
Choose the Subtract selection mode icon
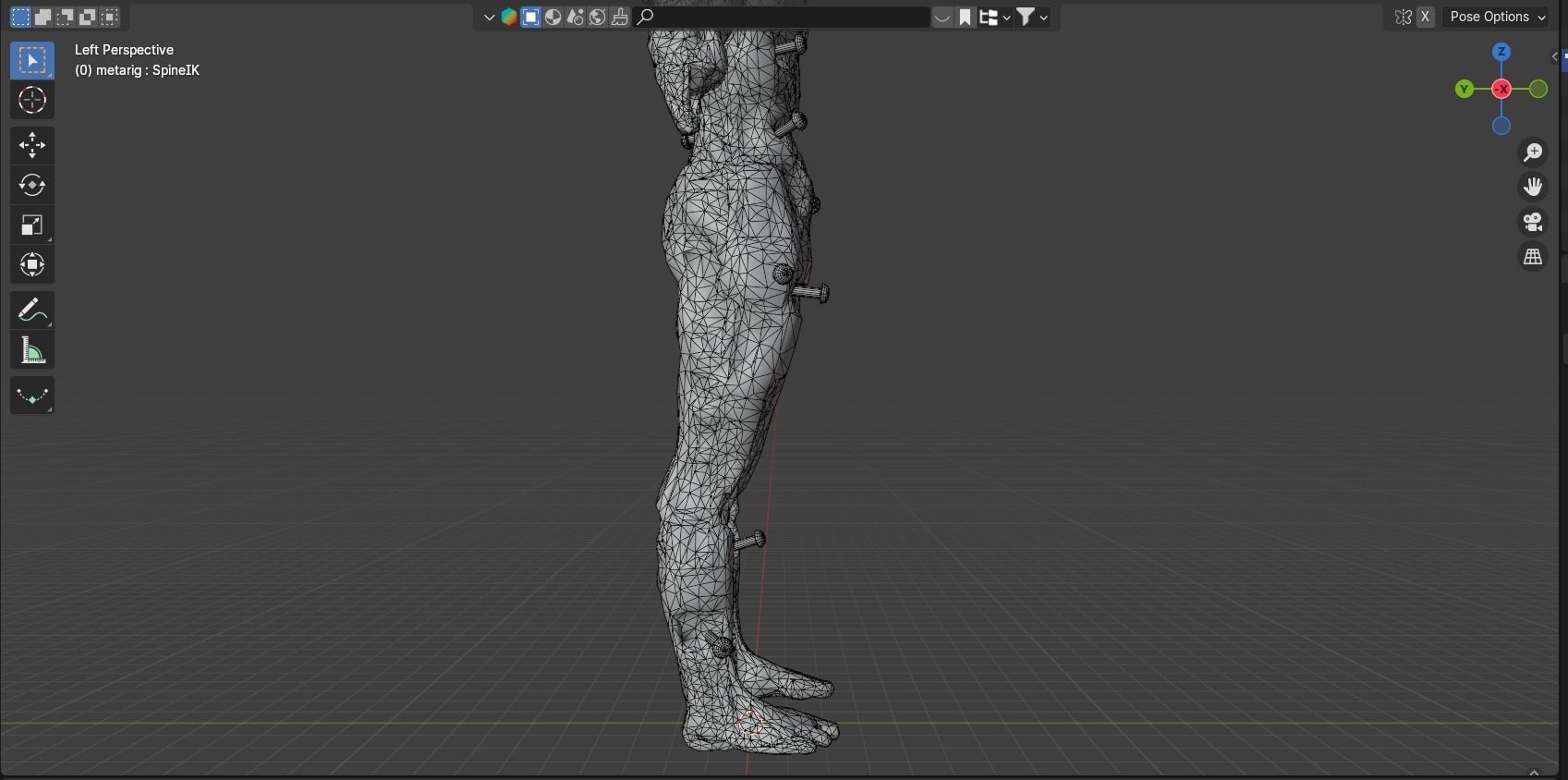click(x=65, y=17)
